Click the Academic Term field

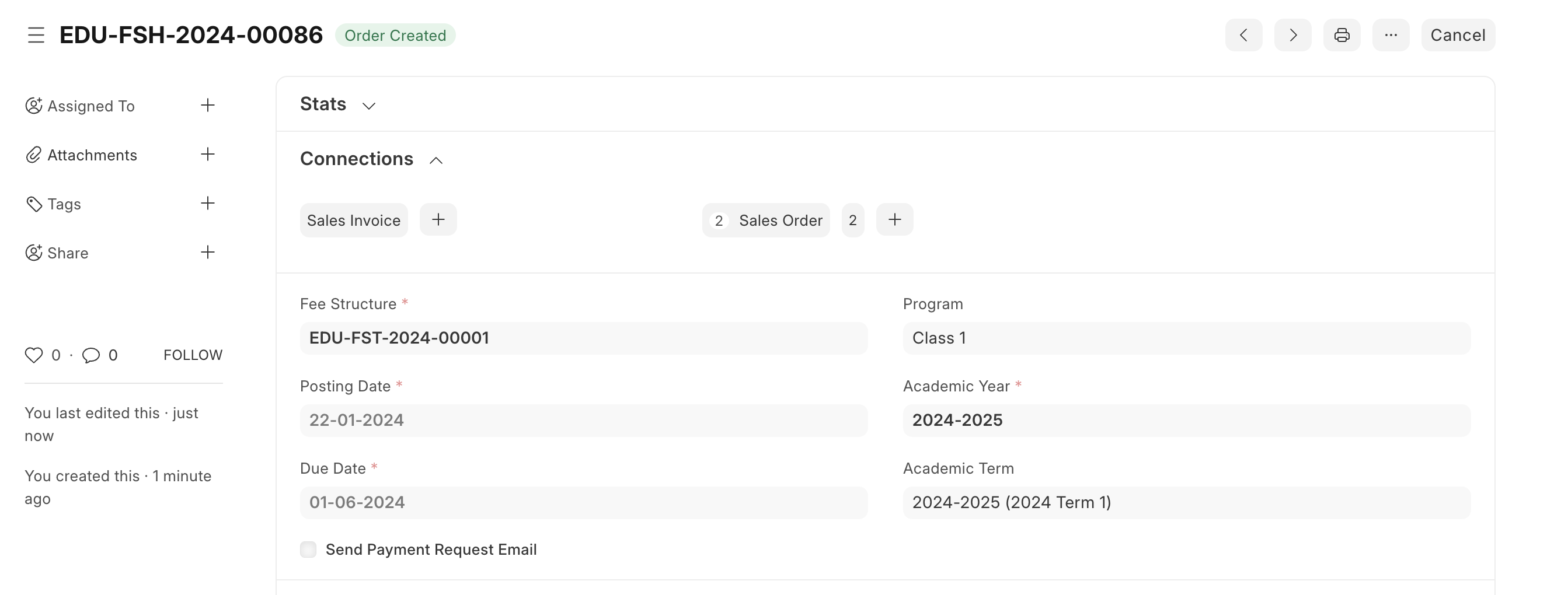tap(1186, 502)
